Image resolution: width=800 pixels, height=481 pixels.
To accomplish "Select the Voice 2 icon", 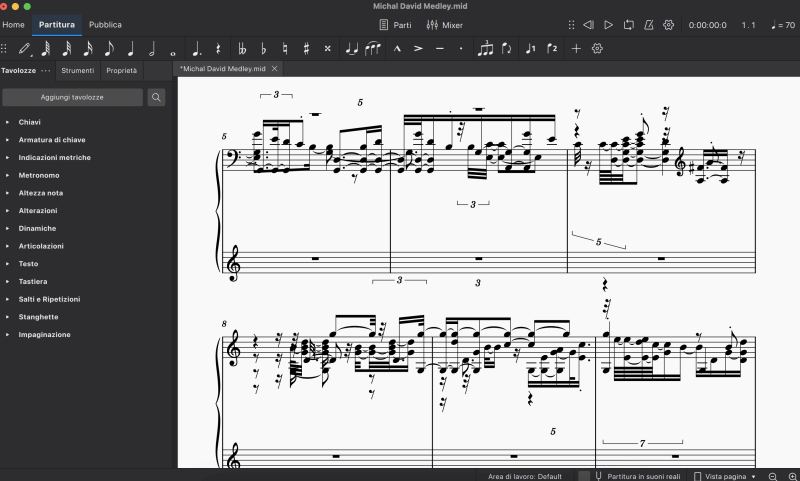I will pos(552,48).
